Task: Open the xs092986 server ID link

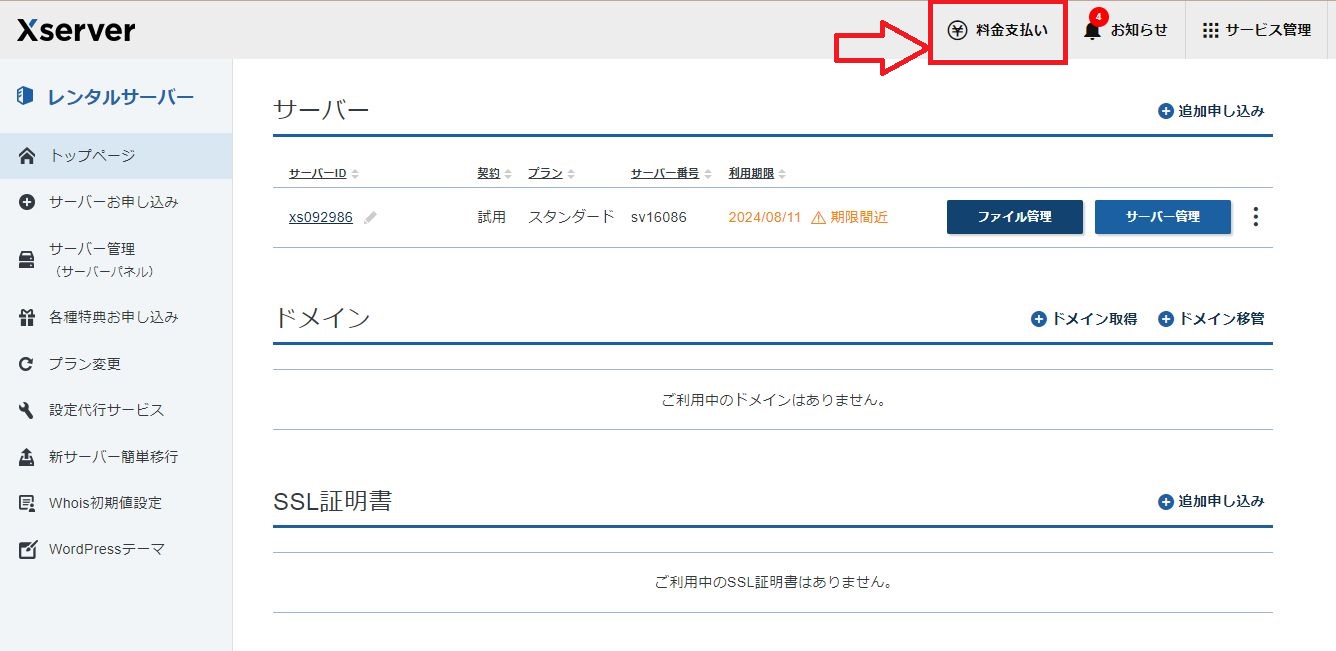Action: [320, 217]
